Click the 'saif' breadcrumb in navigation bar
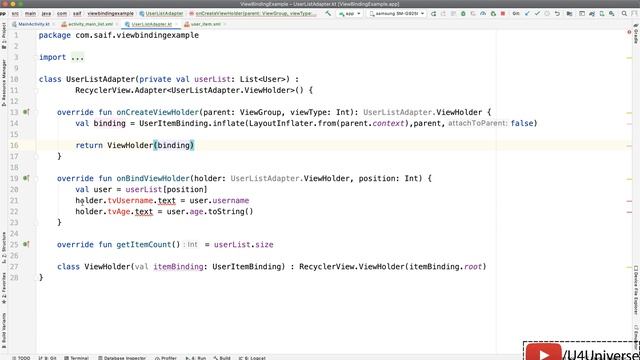 tap(77, 13)
